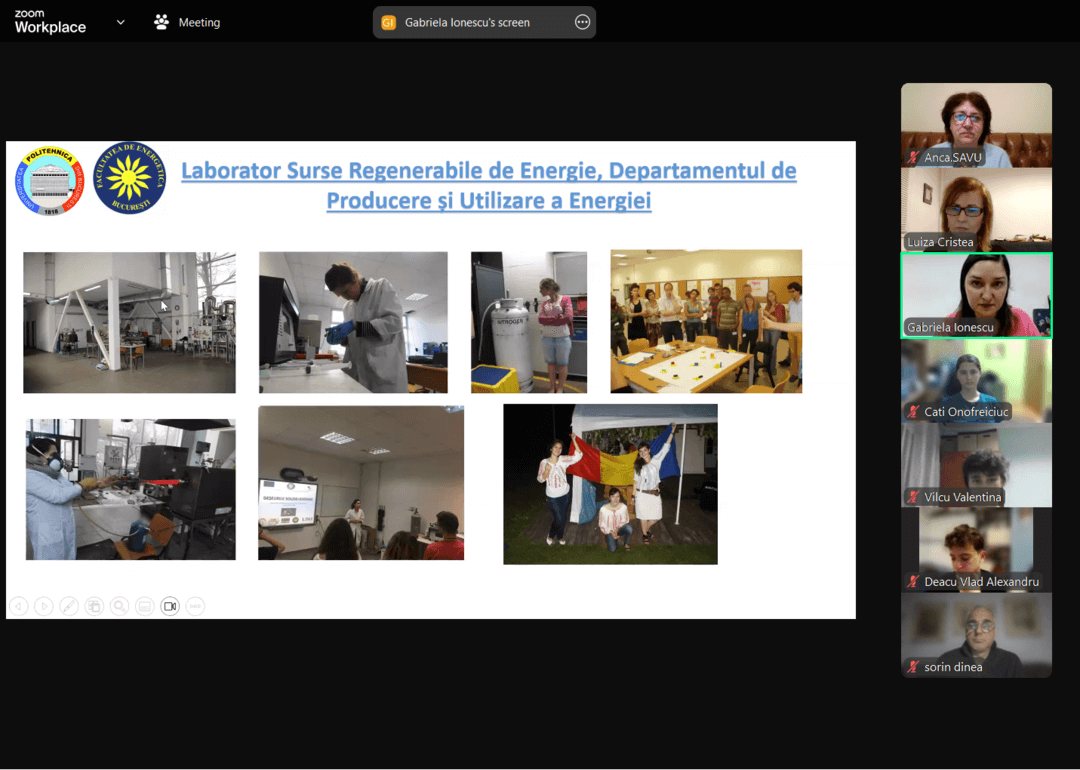Open more slideshow options ellipsis

click(195, 606)
